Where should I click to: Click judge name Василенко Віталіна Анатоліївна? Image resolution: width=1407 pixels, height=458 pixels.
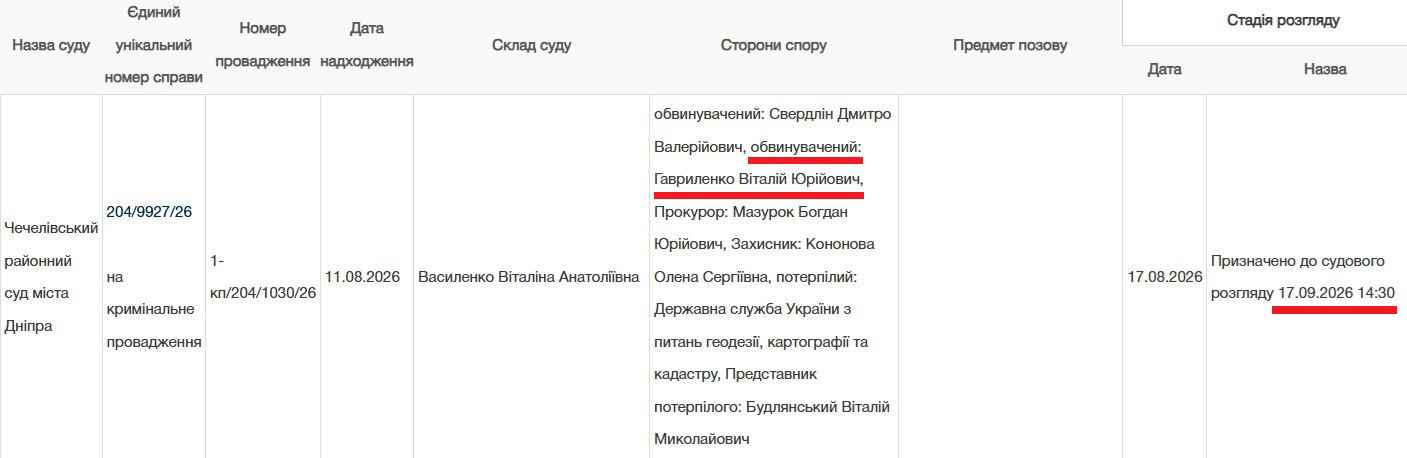coord(528,277)
